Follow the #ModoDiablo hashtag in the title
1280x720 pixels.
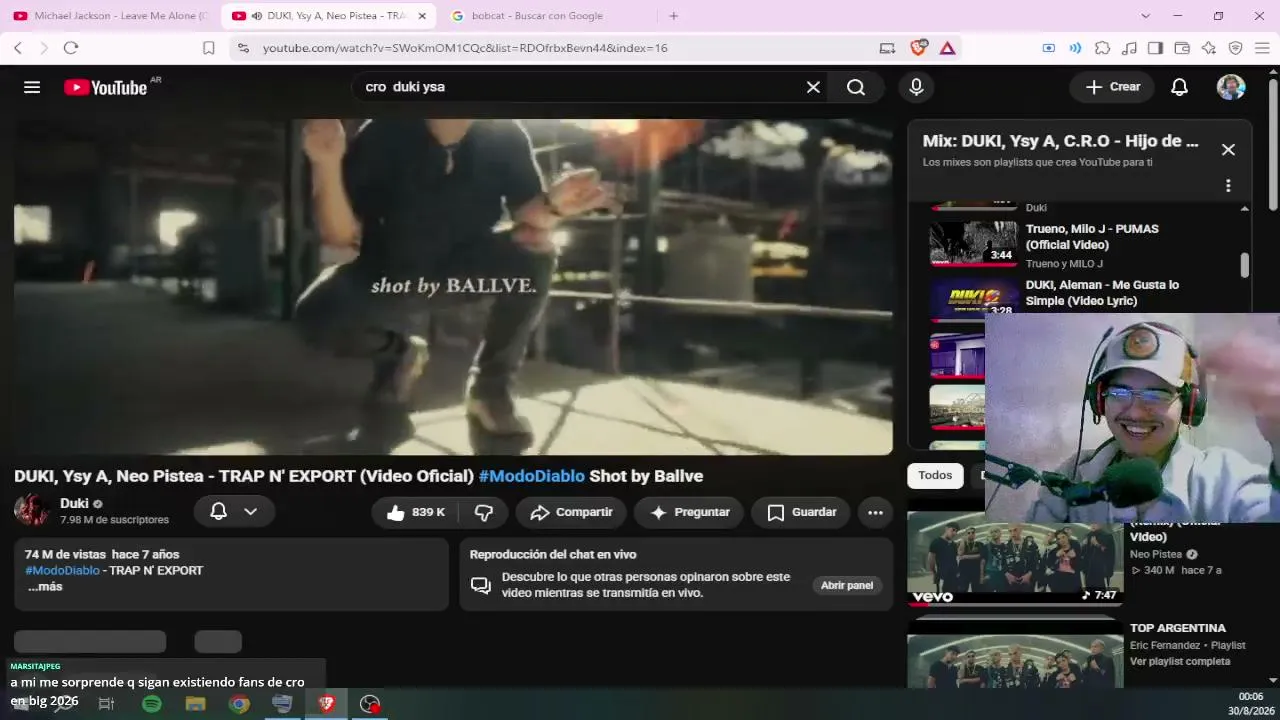tap(531, 476)
